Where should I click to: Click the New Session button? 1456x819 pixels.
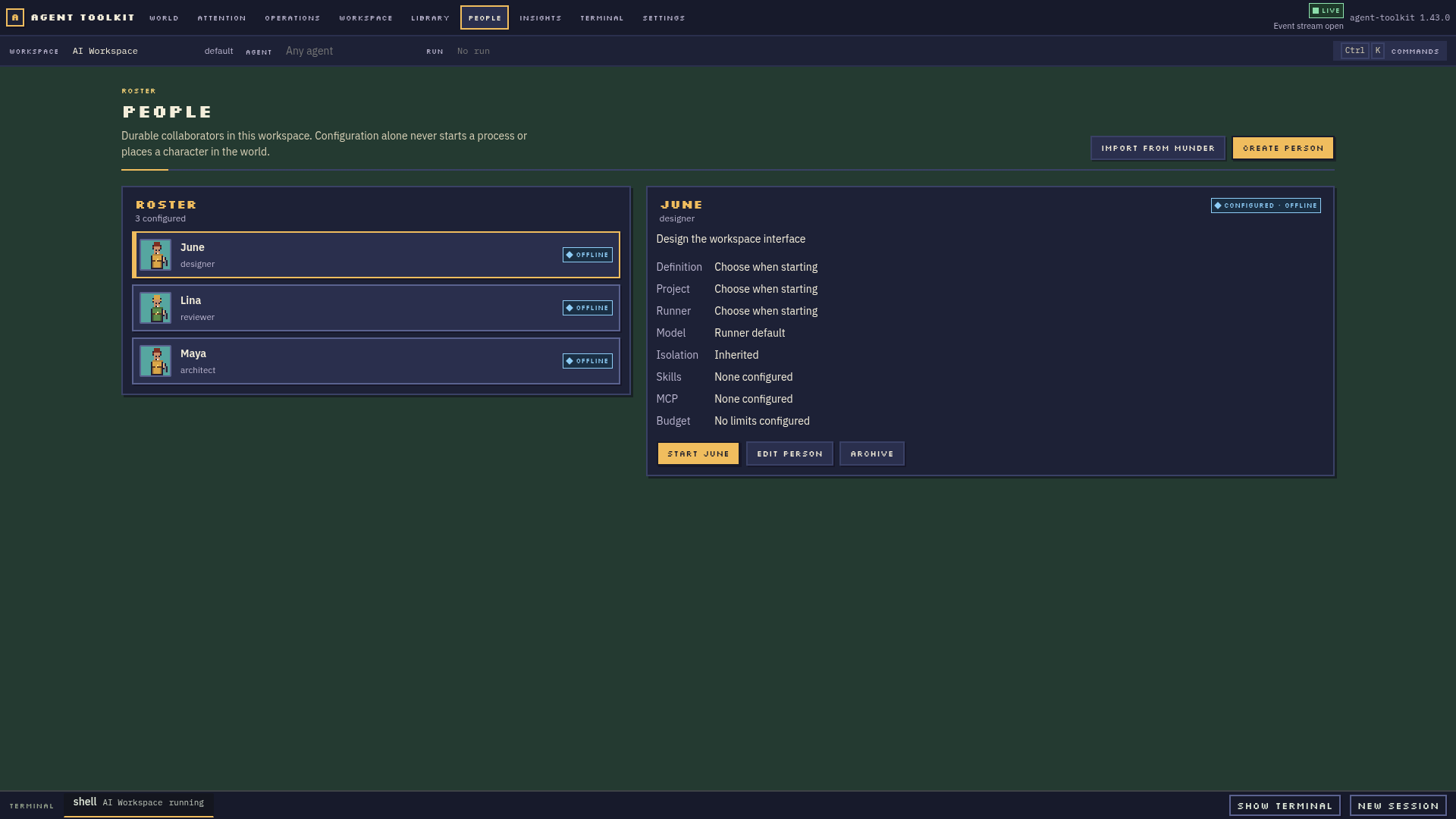click(1398, 805)
